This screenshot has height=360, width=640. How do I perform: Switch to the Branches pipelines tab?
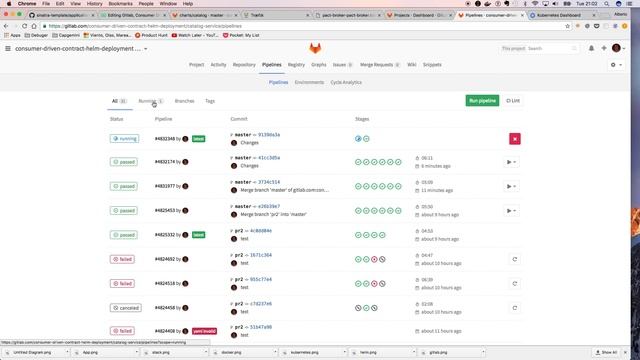[x=184, y=101]
